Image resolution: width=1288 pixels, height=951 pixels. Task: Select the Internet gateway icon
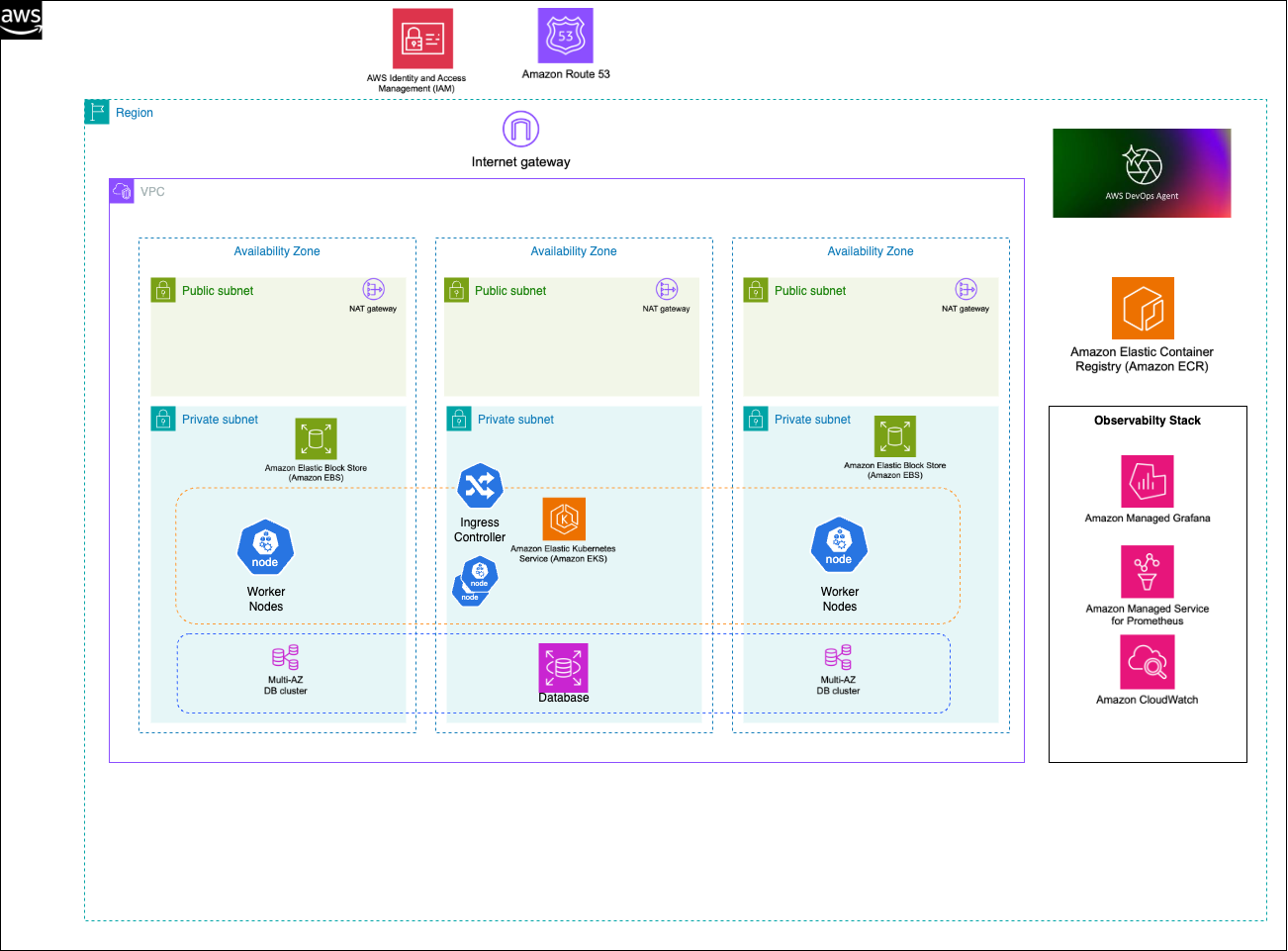point(520,129)
